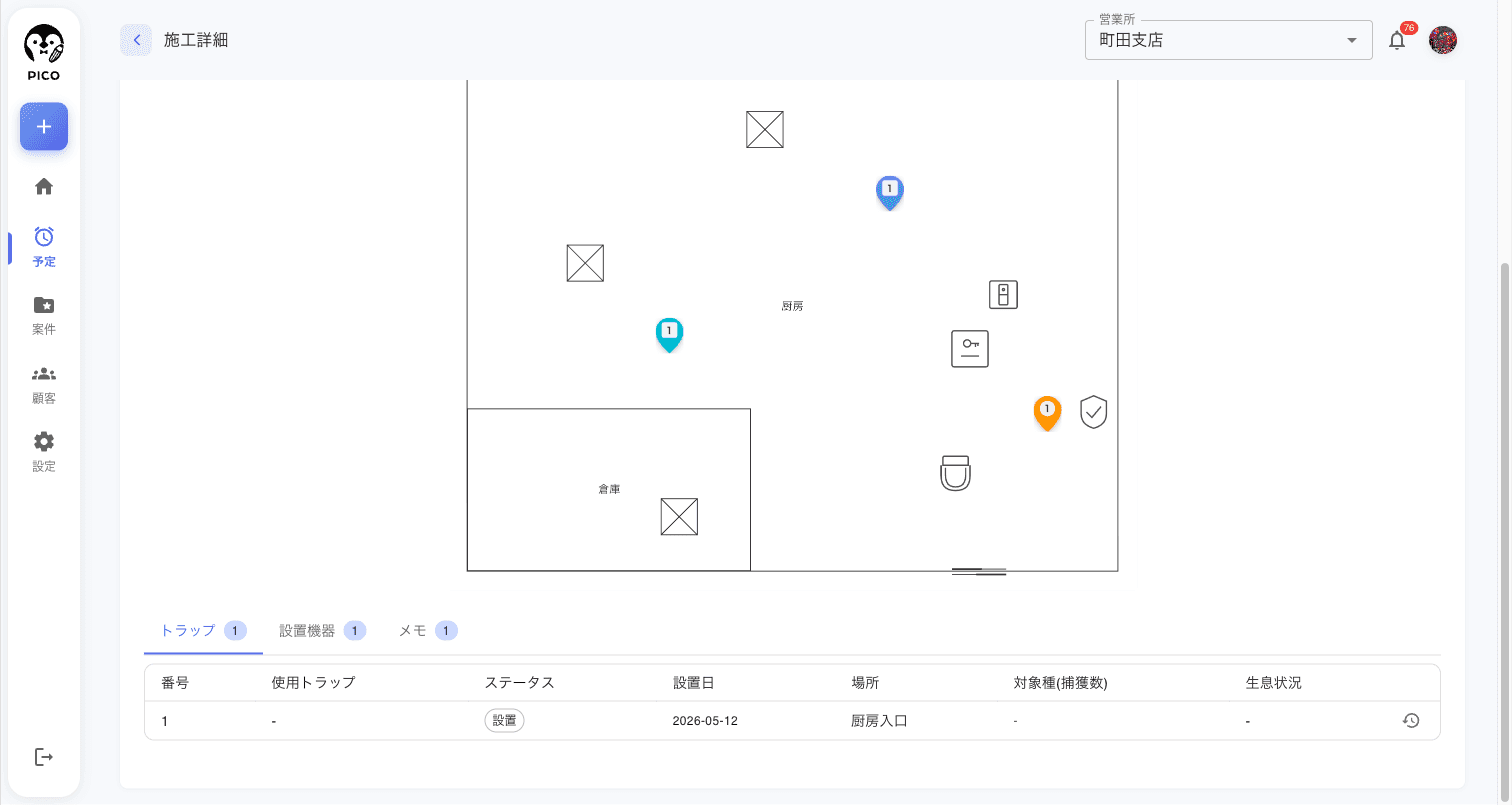This screenshot has width=1512, height=805.
Task: Click the crossed box in 倉庫 room
Action: click(679, 517)
